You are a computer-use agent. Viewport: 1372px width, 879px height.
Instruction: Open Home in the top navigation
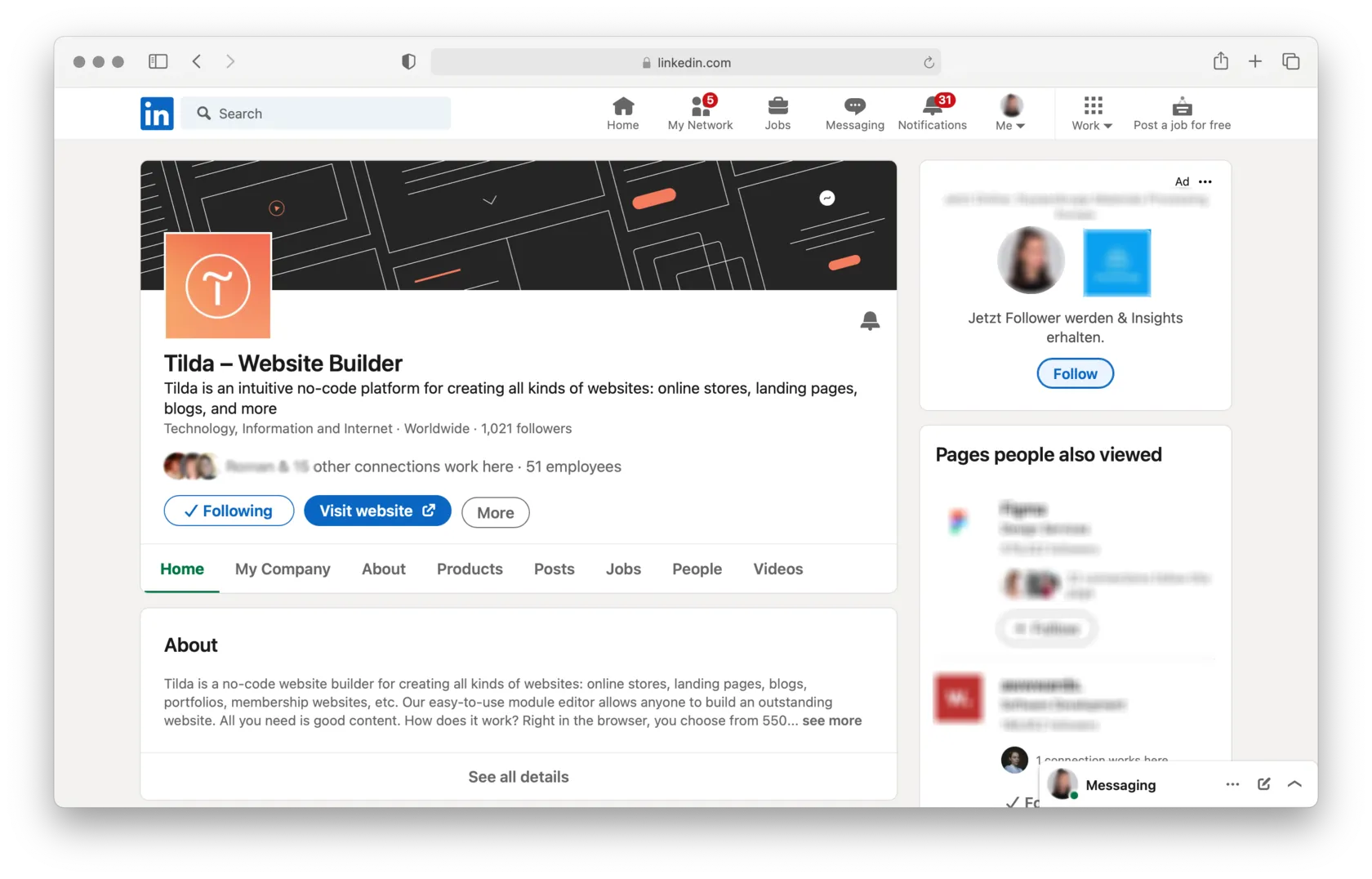[623, 114]
